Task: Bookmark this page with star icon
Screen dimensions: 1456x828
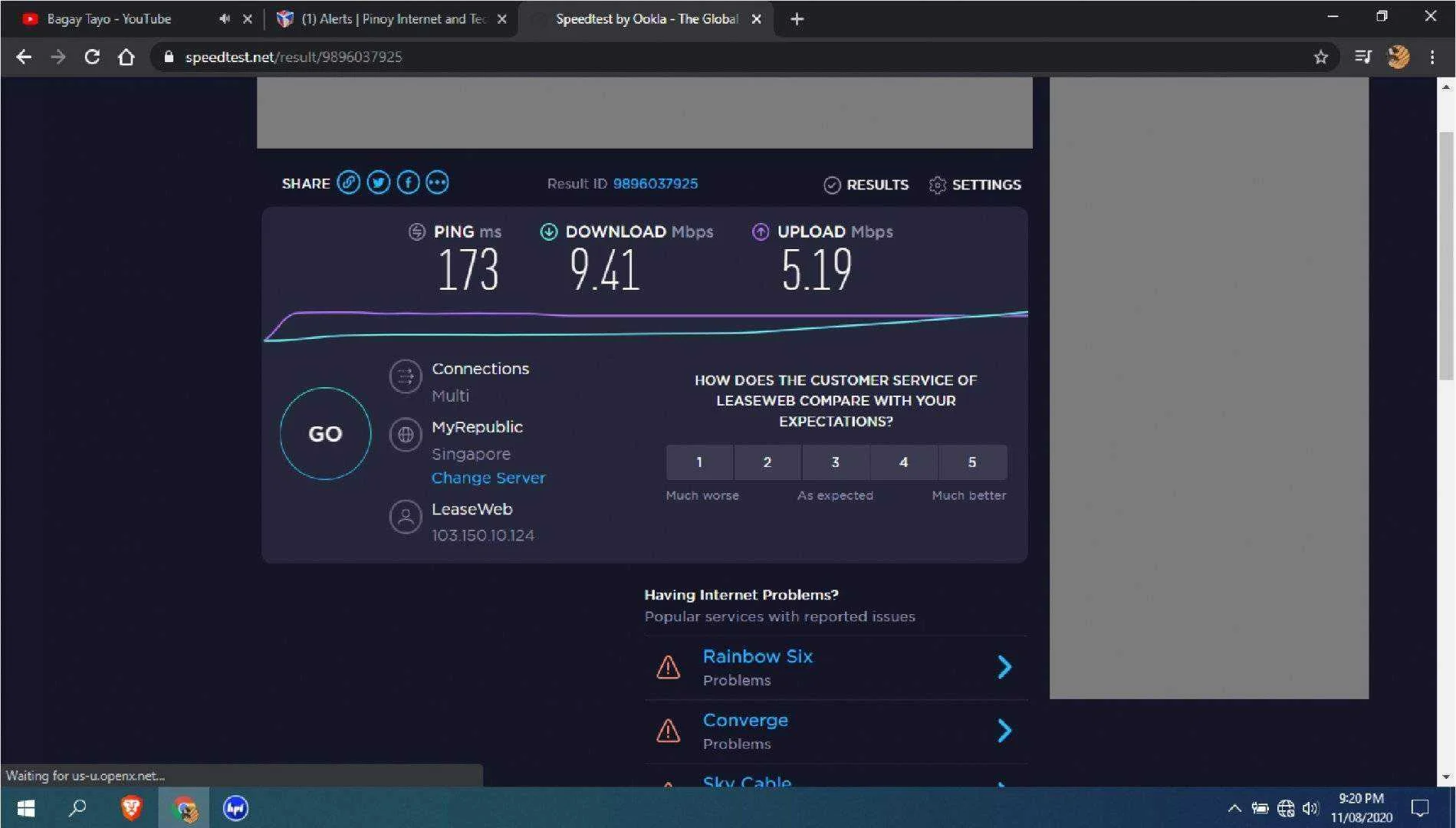Action: coord(1320,57)
